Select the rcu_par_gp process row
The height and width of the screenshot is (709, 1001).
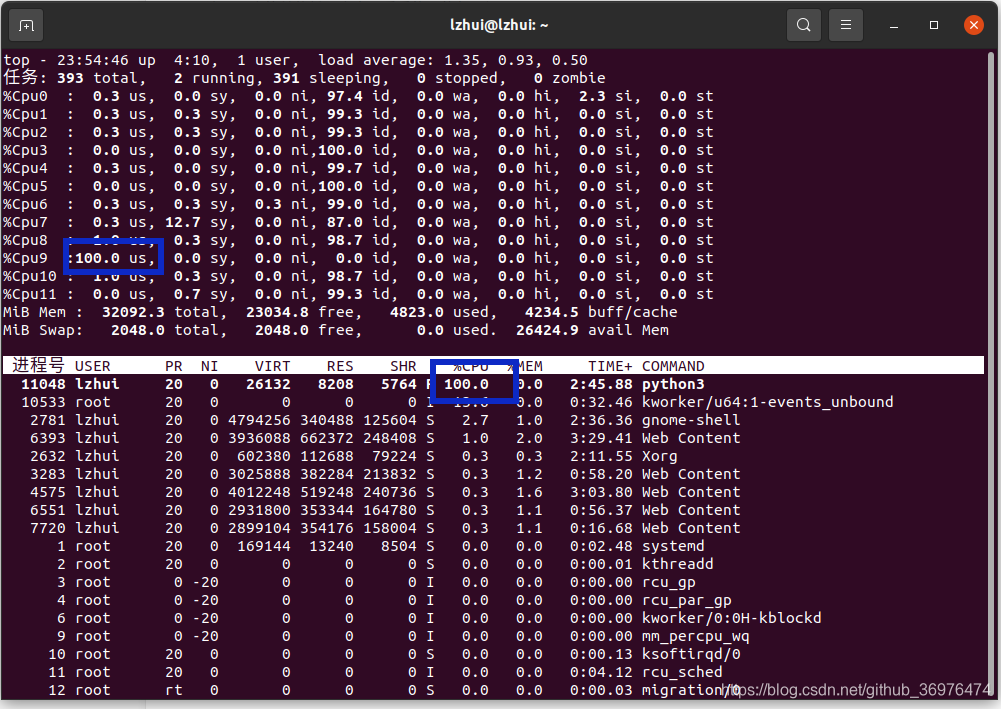pyautogui.click(x=492, y=601)
